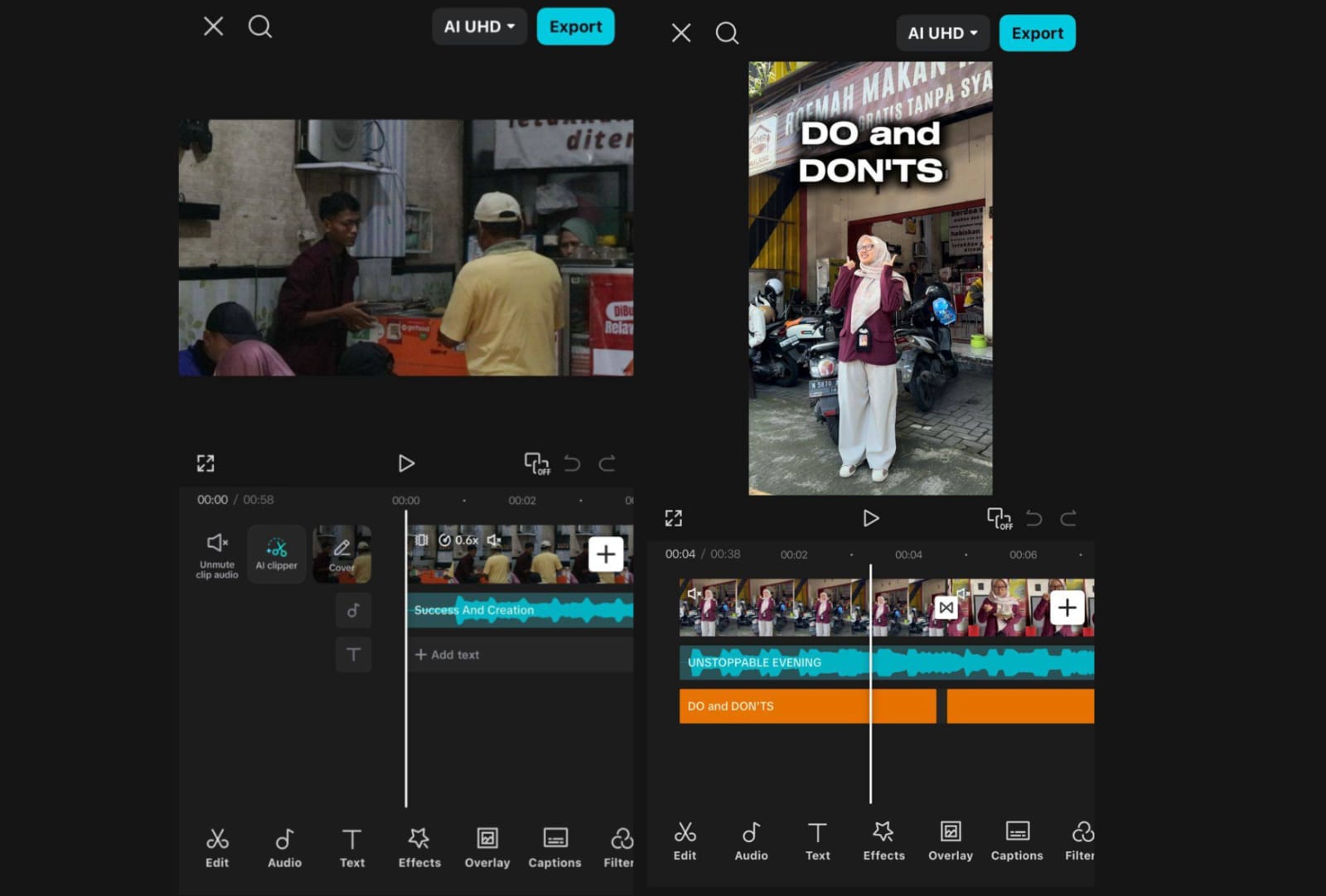Click the transition icon between right clips
This screenshot has width=1326, height=896.
946,608
